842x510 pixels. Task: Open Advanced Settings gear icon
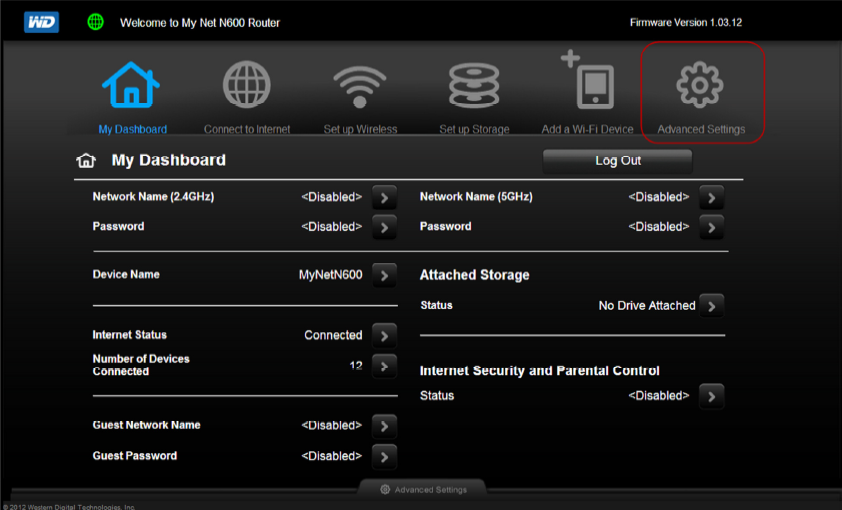point(700,85)
